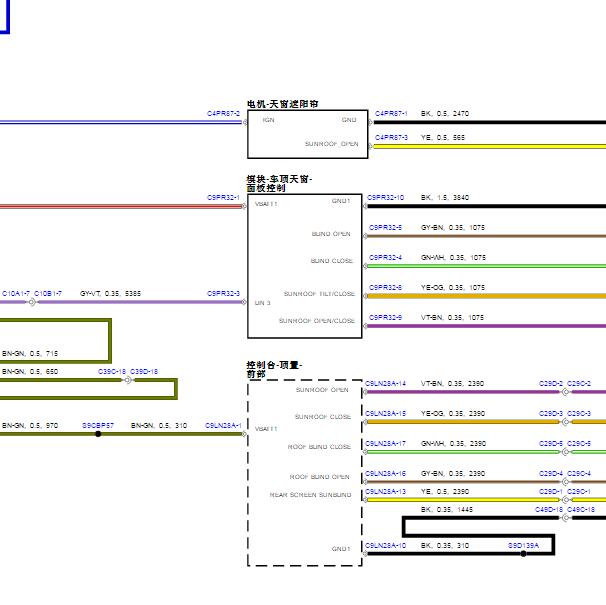
Task: Select connector label C9PR32-10
Action: click(385, 198)
